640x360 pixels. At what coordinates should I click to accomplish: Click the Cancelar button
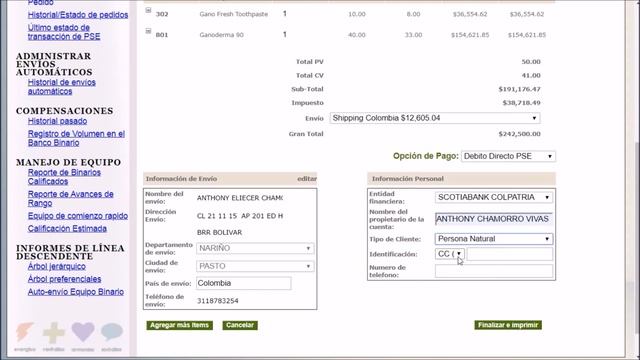click(240, 325)
